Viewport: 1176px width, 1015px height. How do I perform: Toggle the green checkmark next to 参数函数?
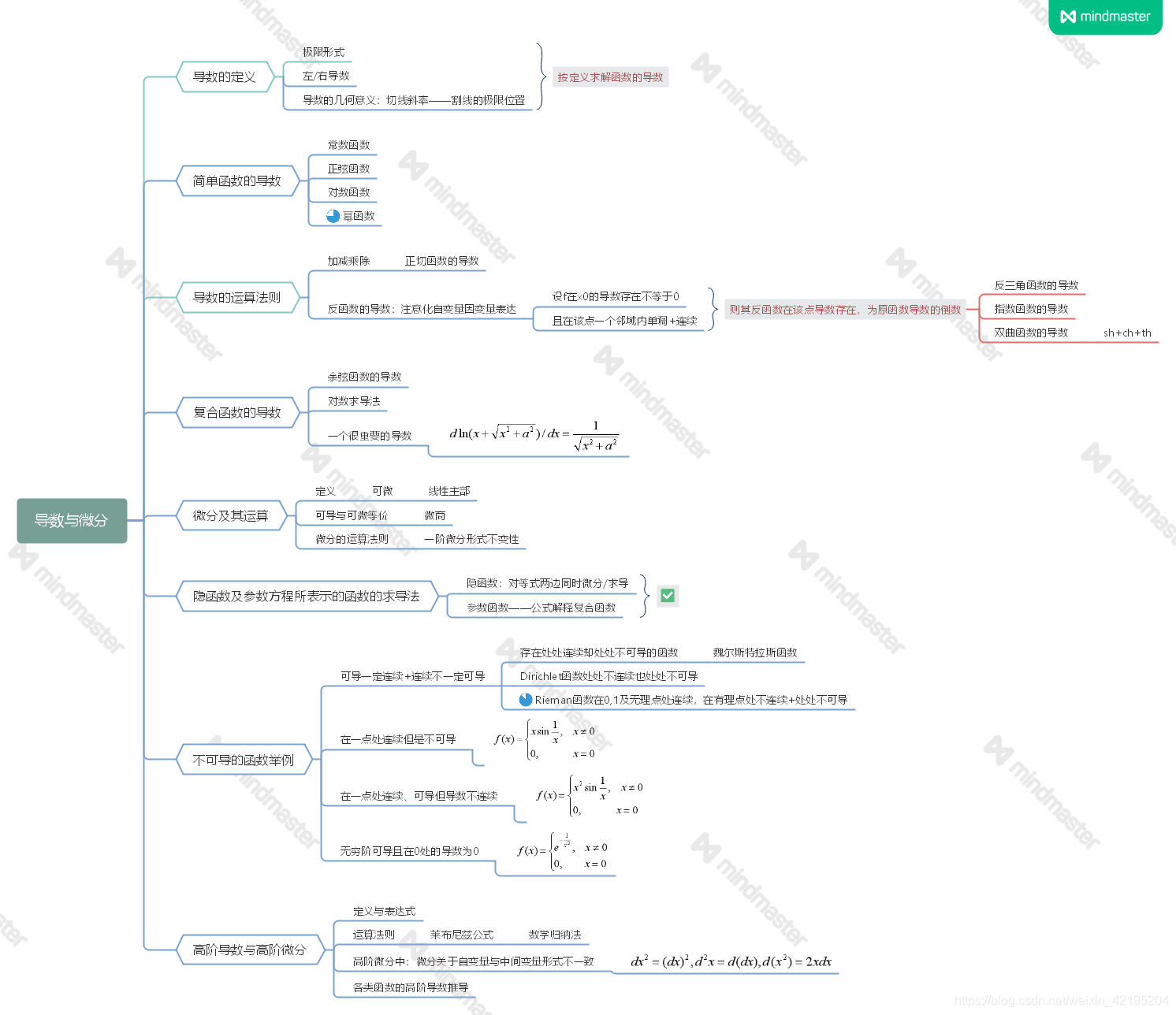click(x=668, y=596)
